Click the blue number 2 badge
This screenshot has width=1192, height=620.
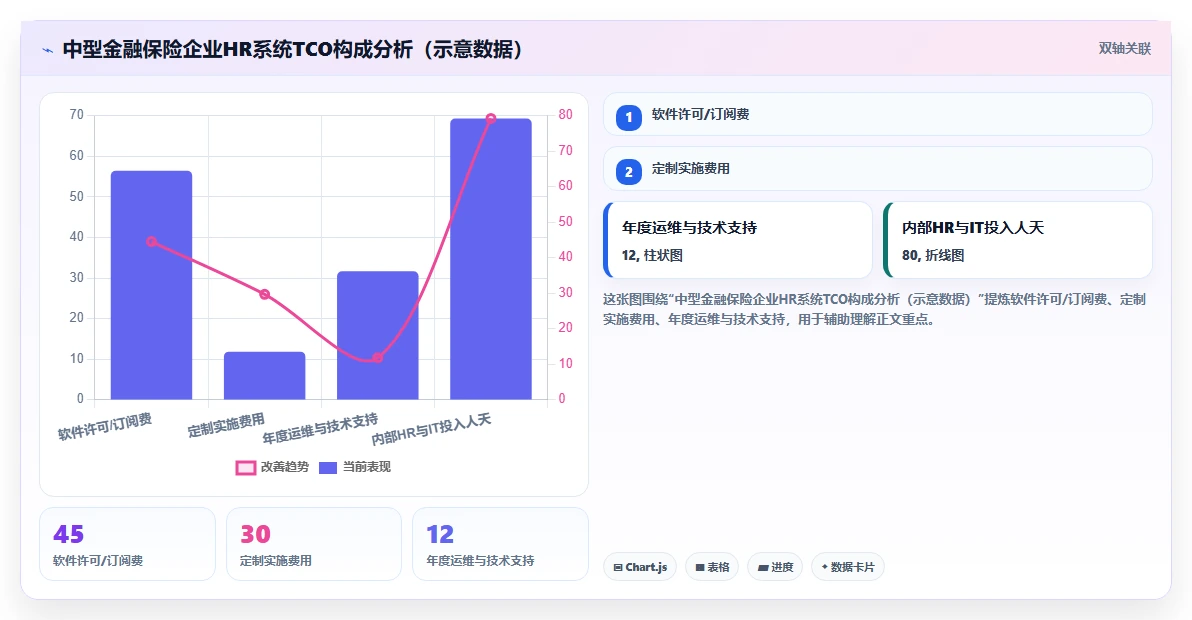click(x=629, y=172)
